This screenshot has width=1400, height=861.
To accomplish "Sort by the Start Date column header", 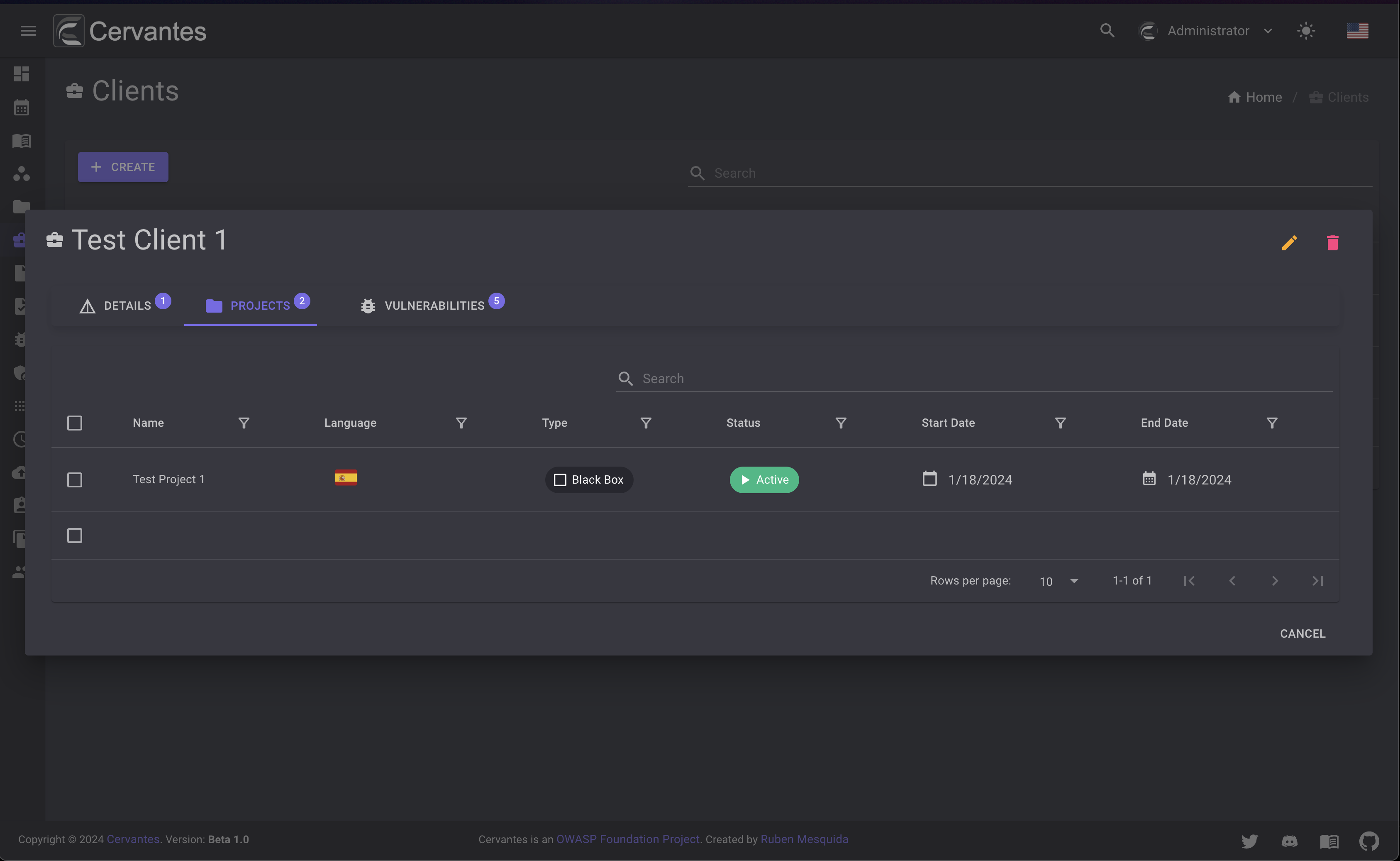I will (x=948, y=423).
